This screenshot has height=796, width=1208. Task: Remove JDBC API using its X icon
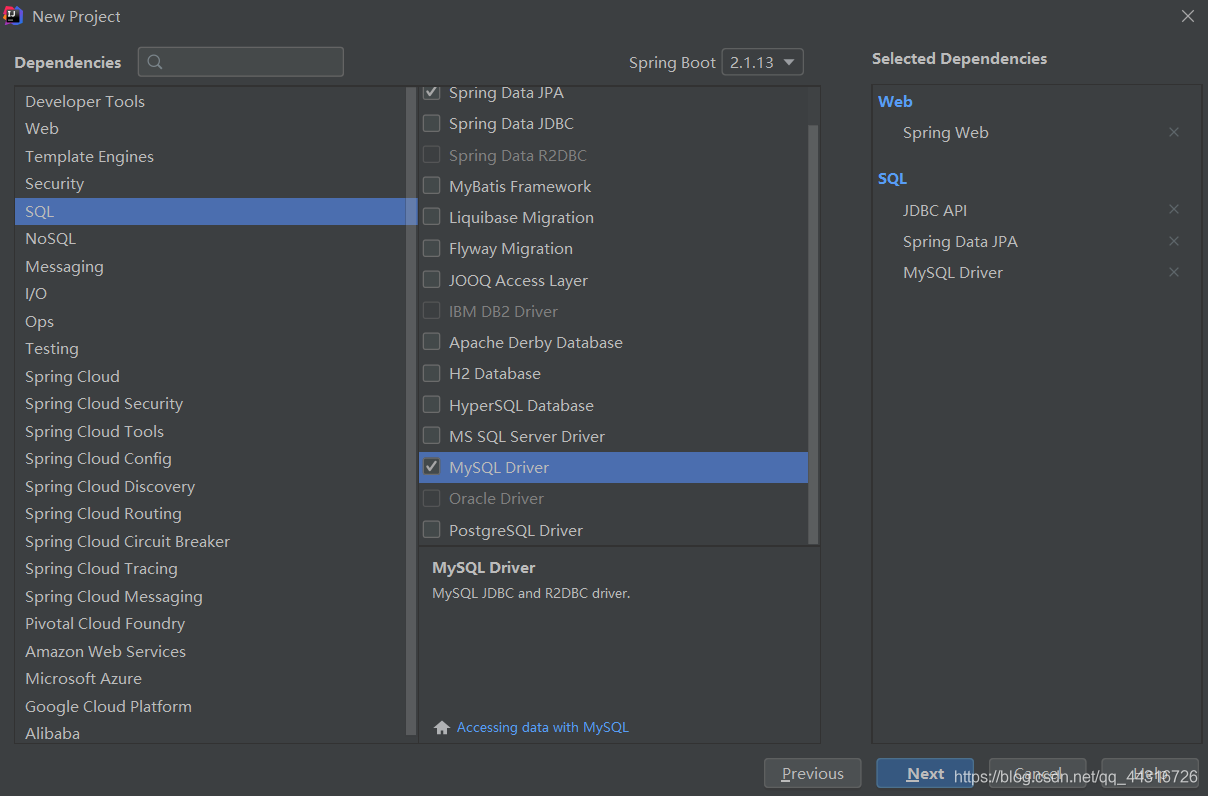[1174, 210]
